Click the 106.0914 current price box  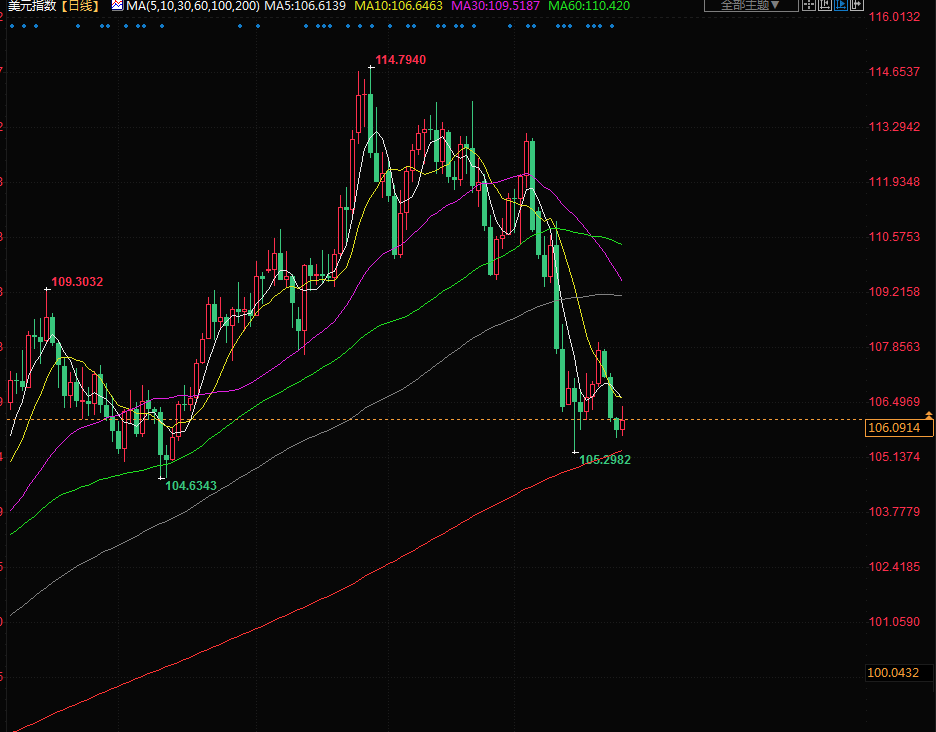tap(898, 428)
